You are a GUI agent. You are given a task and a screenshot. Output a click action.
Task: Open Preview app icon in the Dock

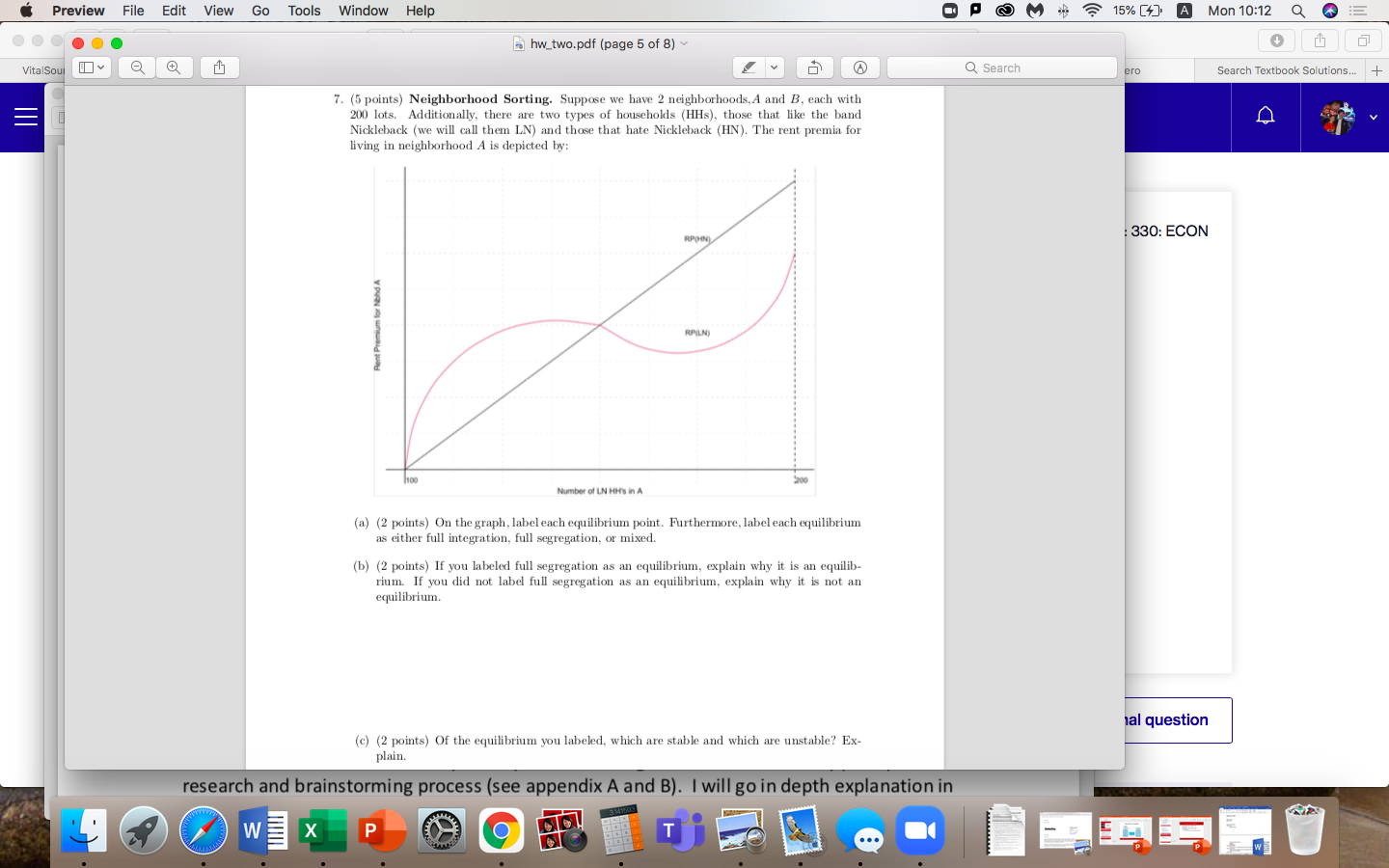[741, 830]
